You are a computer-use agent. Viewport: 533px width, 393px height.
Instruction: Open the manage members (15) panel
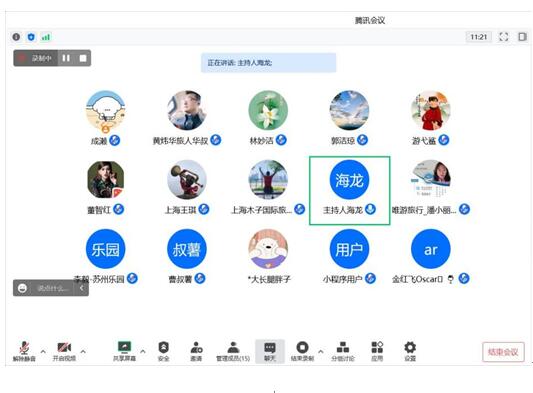(233, 351)
